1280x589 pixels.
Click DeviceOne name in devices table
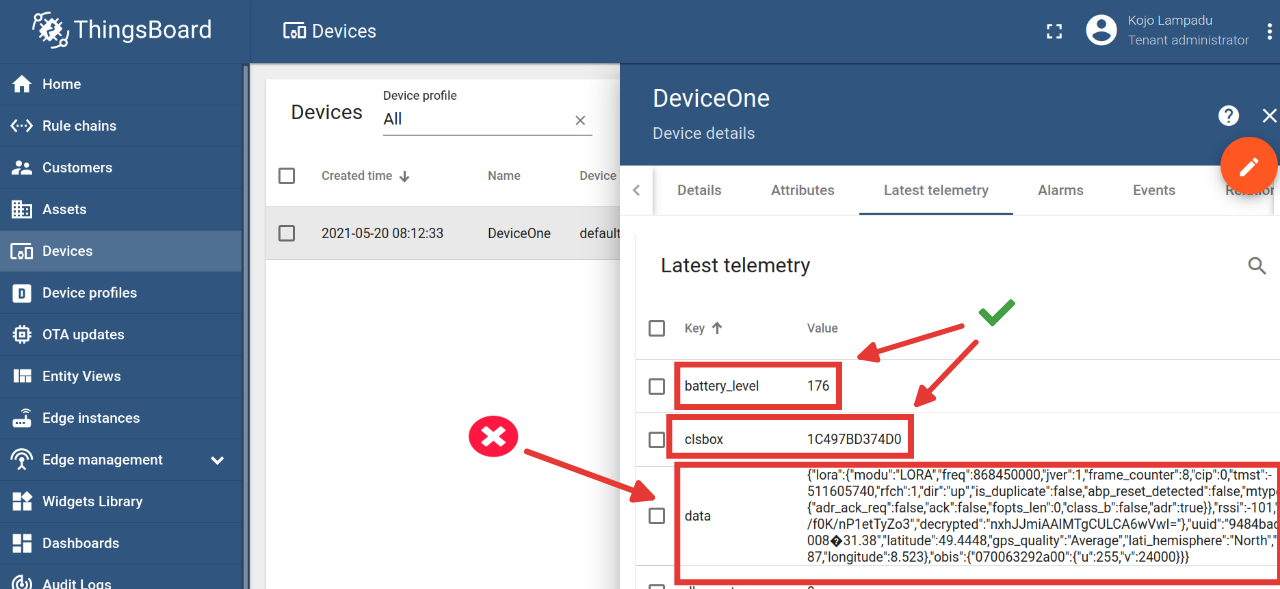pyautogui.click(x=519, y=233)
